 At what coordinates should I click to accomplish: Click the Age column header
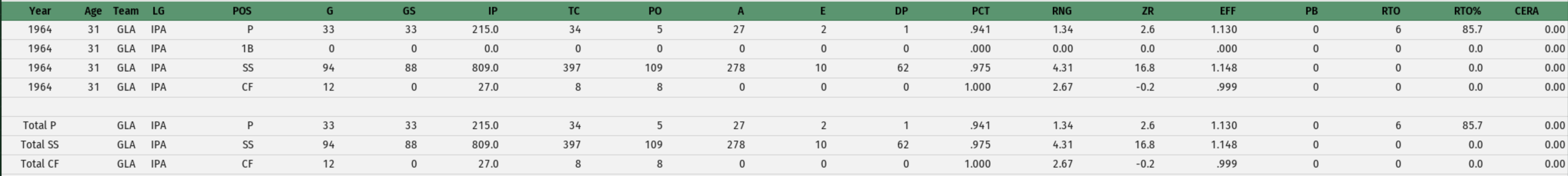(x=93, y=11)
